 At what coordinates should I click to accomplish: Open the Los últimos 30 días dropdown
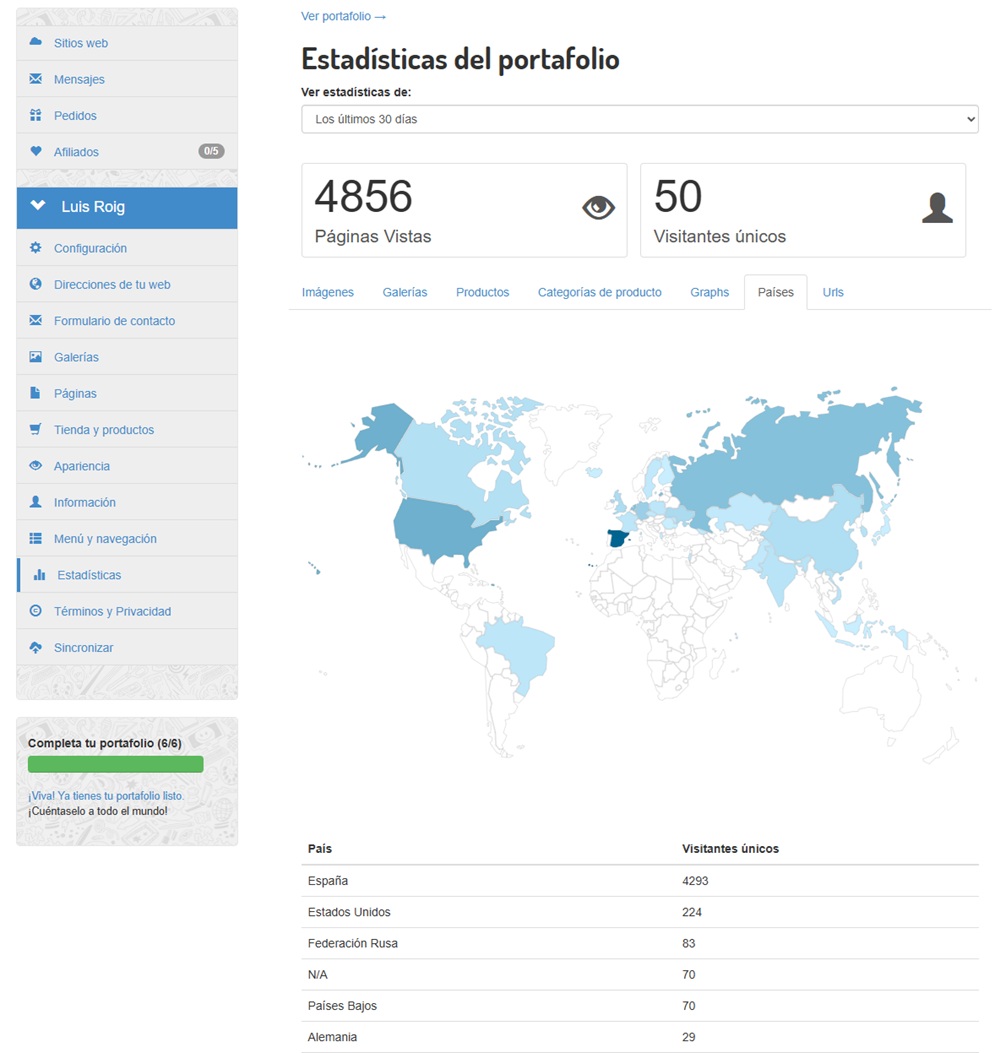click(x=639, y=119)
